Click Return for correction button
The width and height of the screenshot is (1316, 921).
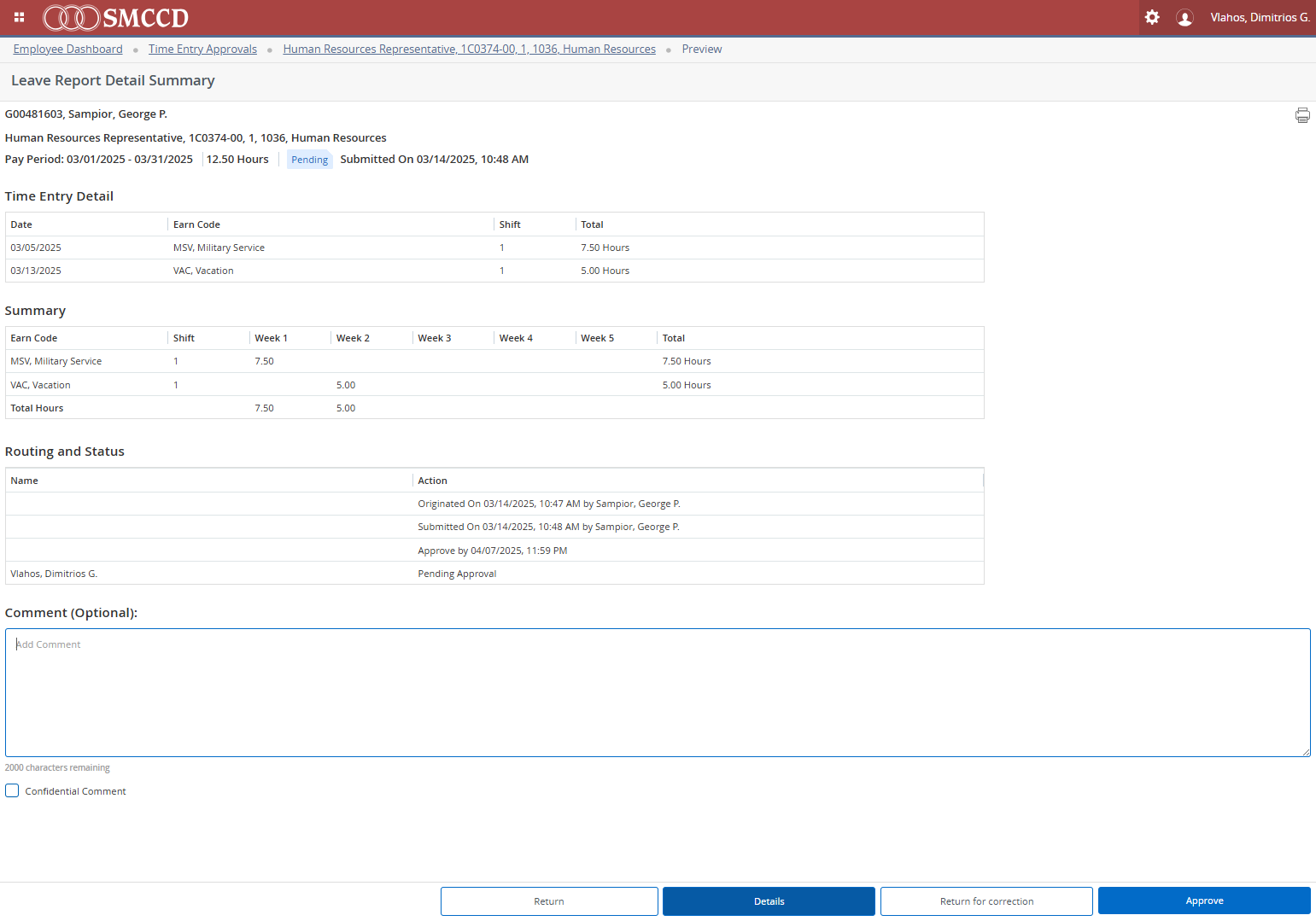coord(986,901)
